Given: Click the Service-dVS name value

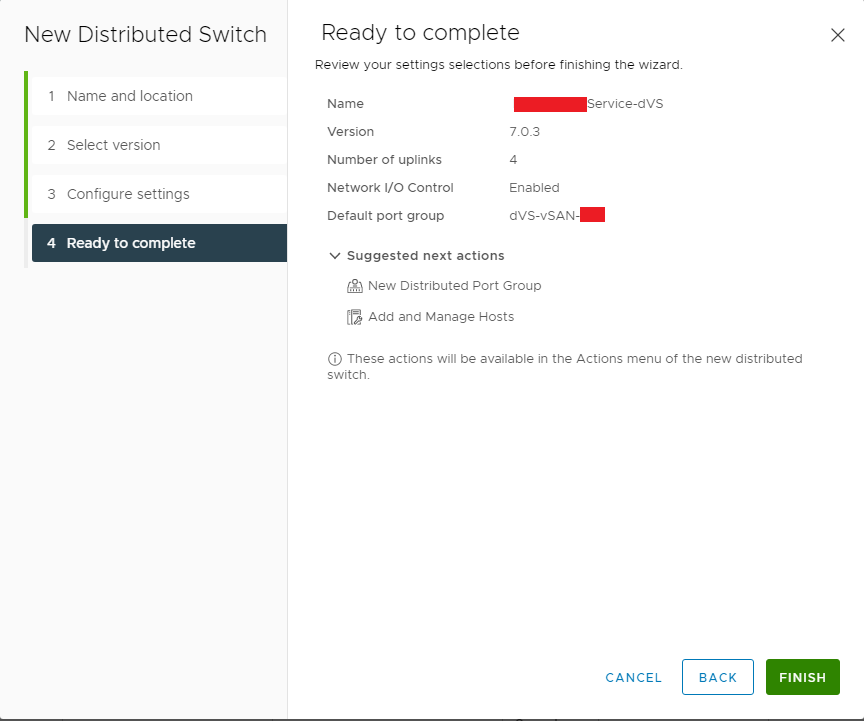Looking at the screenshot, I should (x=625, y=104).
